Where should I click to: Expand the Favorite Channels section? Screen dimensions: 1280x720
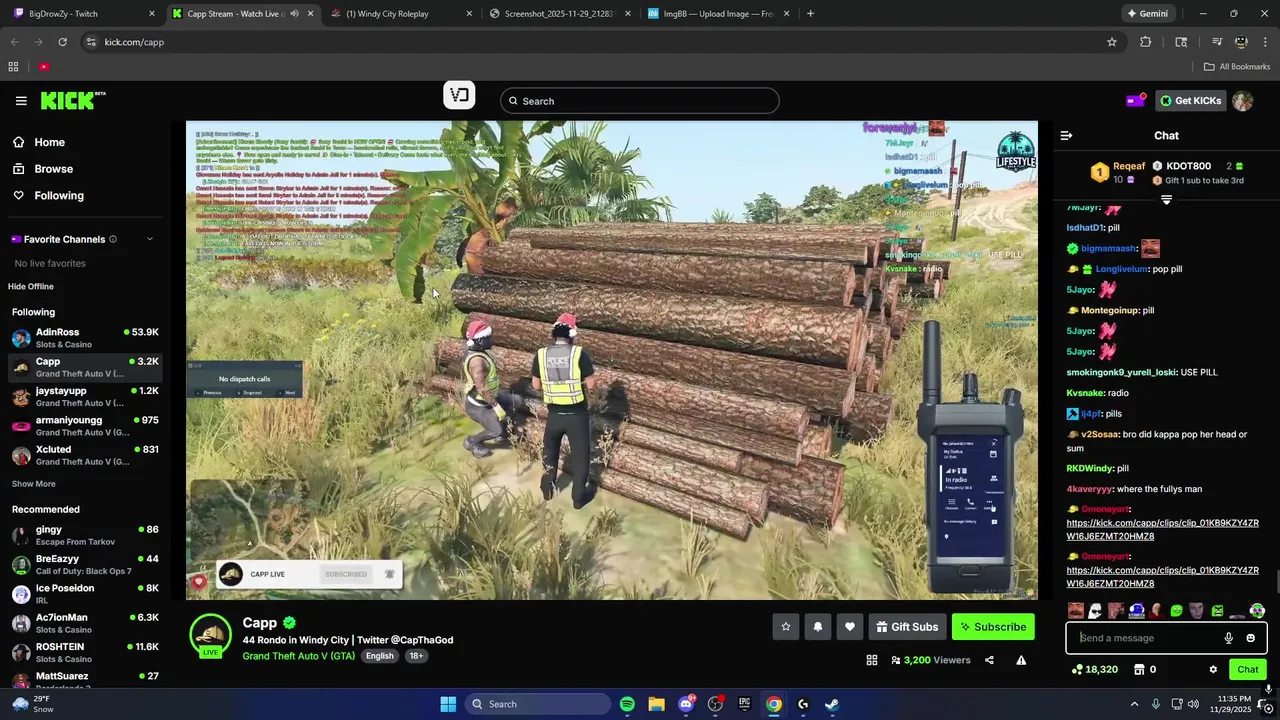(x=150, y=239)
